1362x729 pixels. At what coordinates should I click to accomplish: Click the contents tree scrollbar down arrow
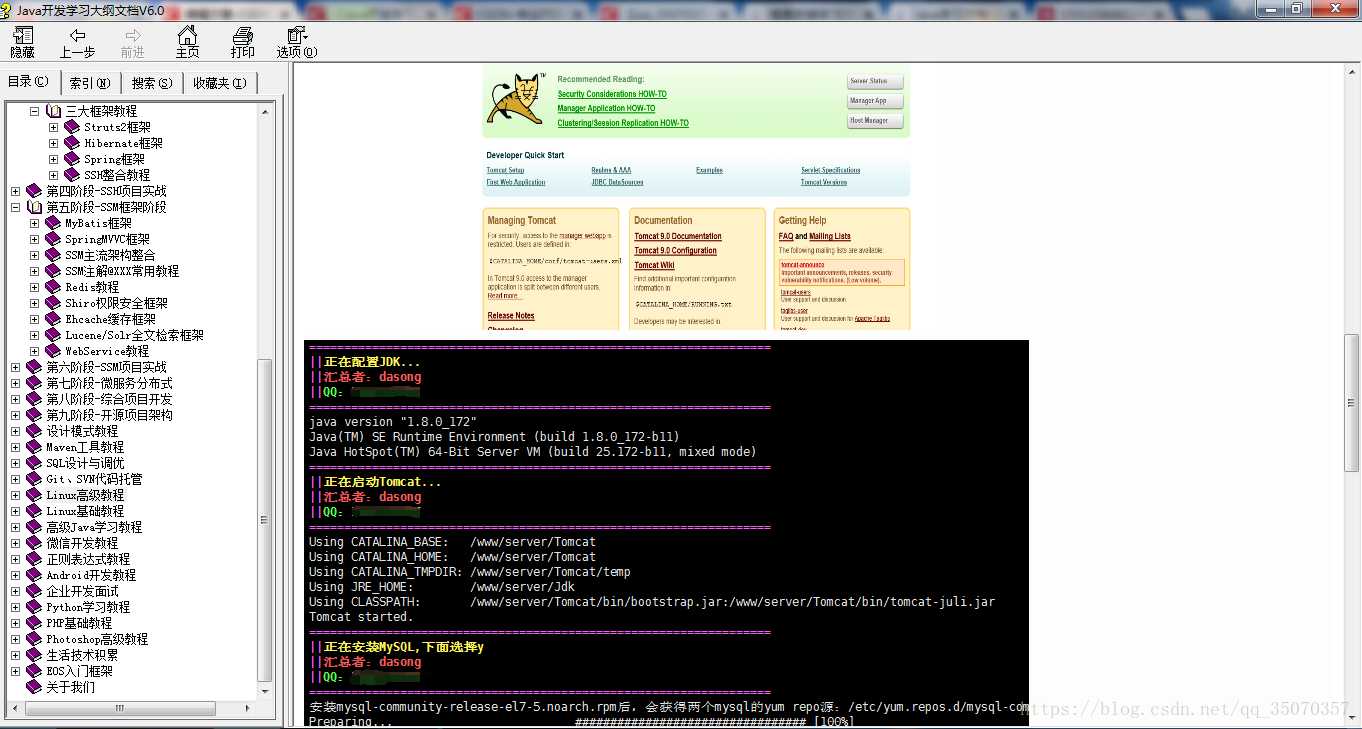click(x=265, y=691)
